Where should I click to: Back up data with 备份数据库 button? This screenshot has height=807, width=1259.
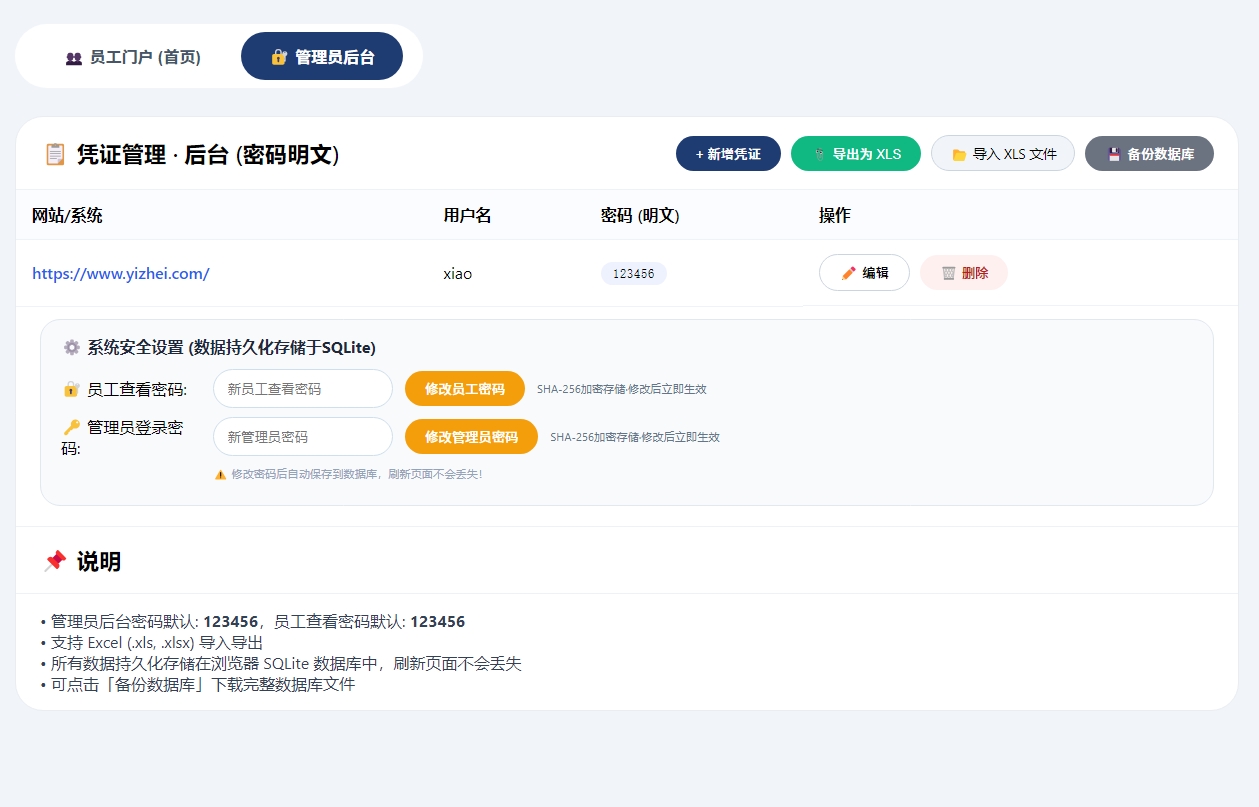tap(1149, 154)
